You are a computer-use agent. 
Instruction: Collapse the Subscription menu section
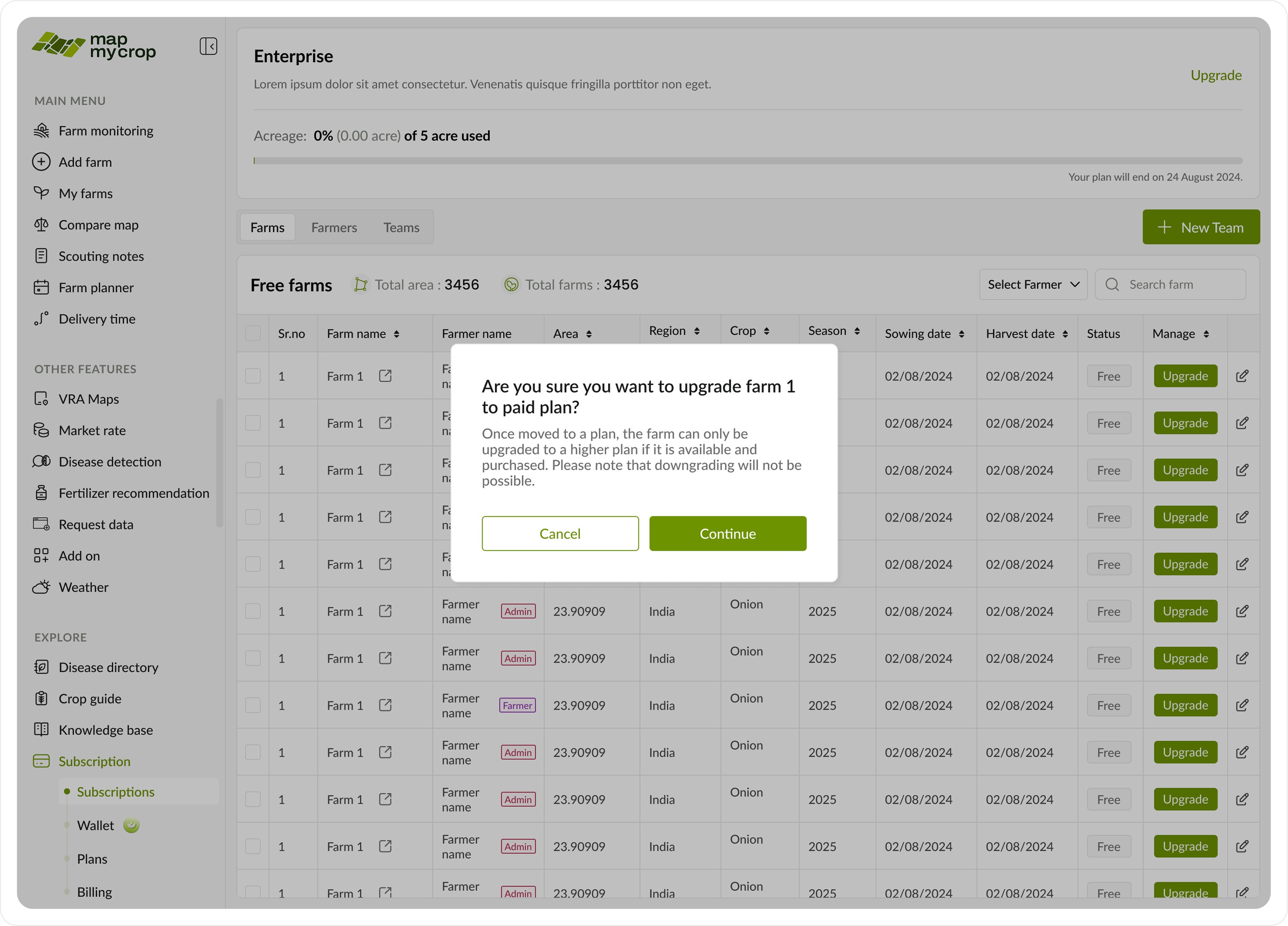(x=94, y=761)
